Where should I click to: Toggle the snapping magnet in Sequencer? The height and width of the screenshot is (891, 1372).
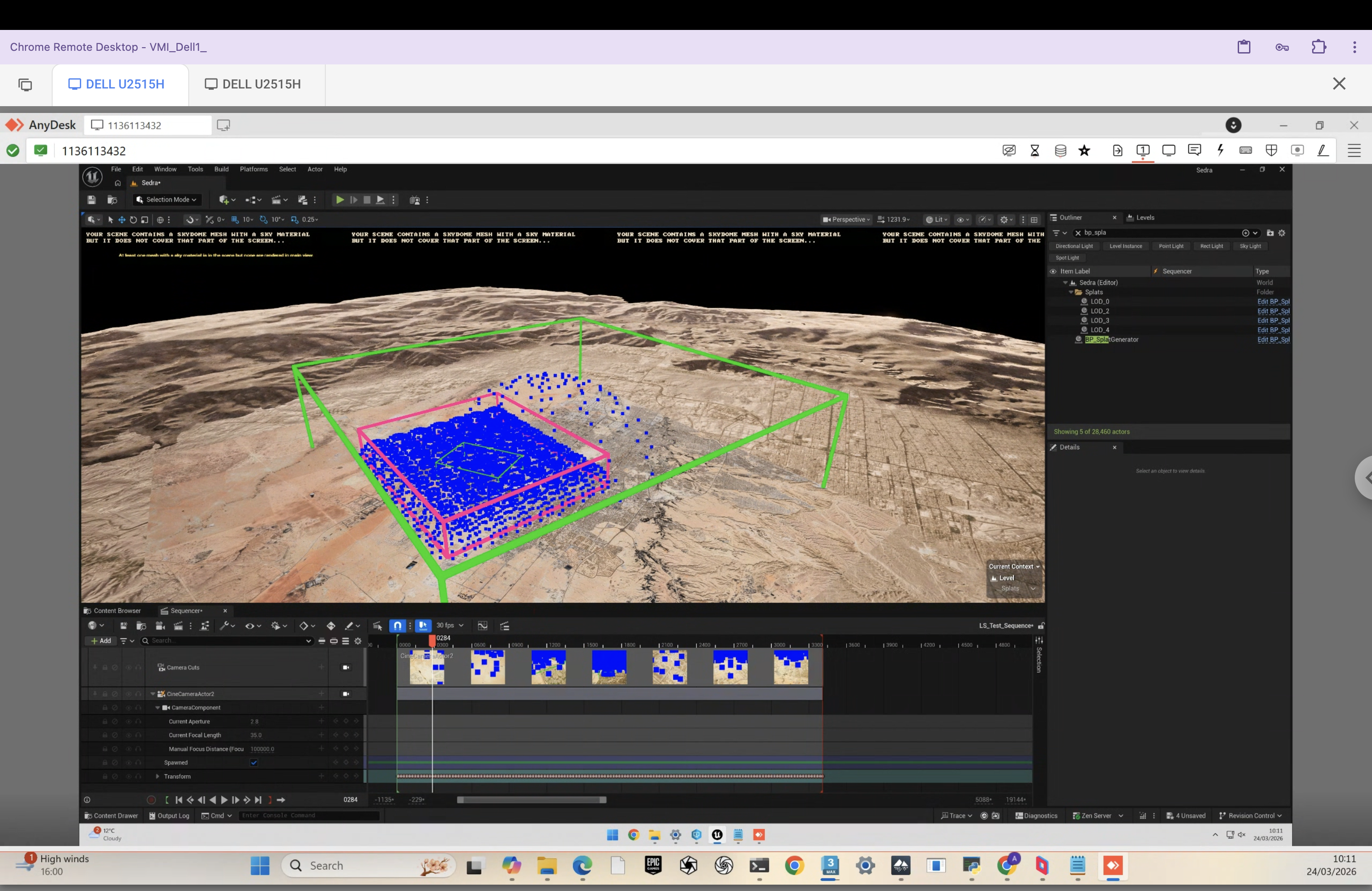(398, 625)
